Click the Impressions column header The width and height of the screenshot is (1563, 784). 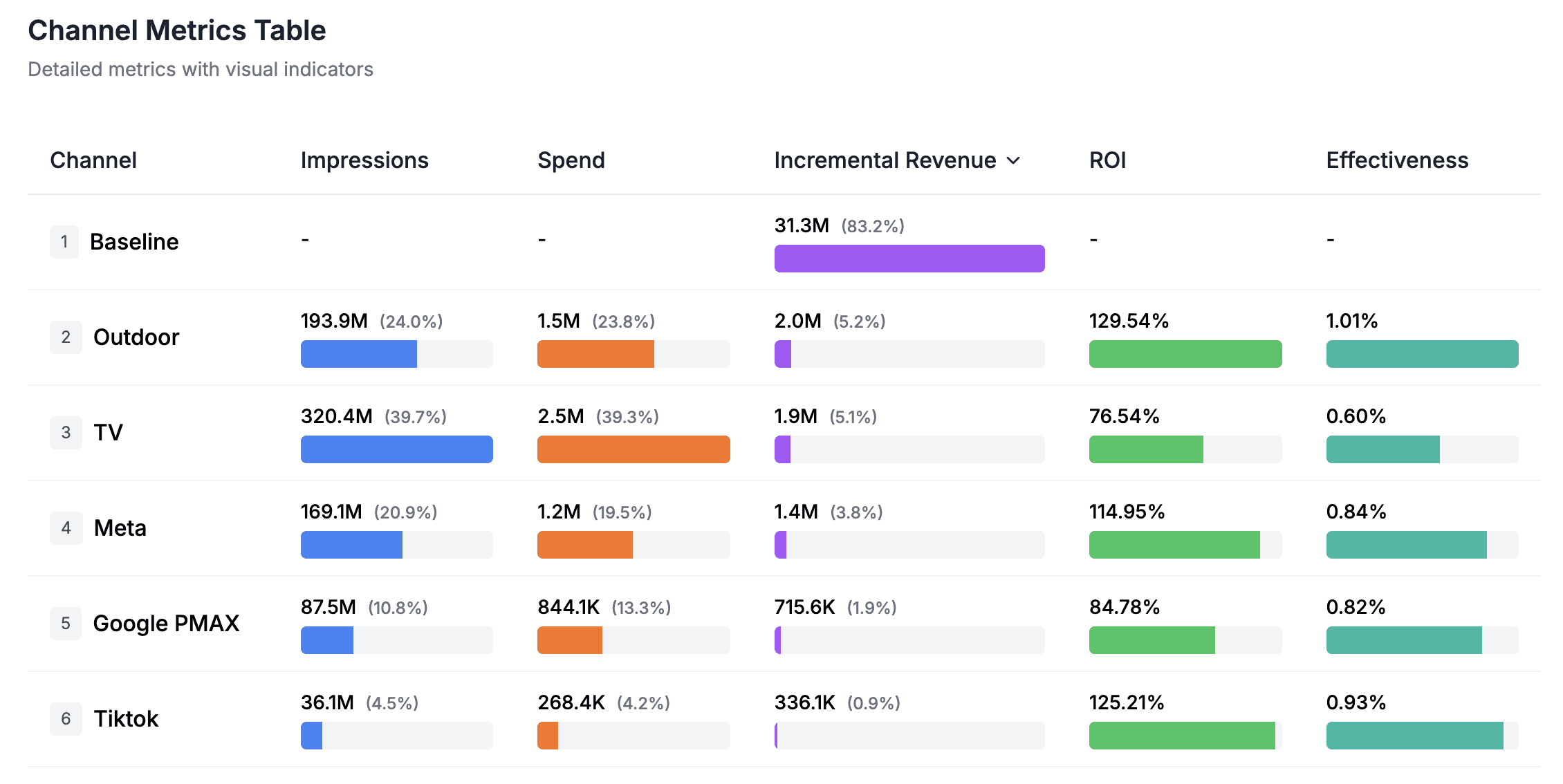[364, 160]
